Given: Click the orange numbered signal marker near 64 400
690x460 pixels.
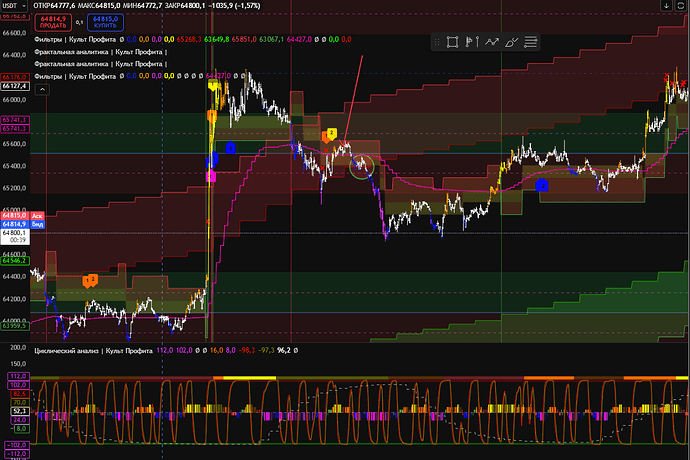Looking at the screenshot, I should [90, 280].
